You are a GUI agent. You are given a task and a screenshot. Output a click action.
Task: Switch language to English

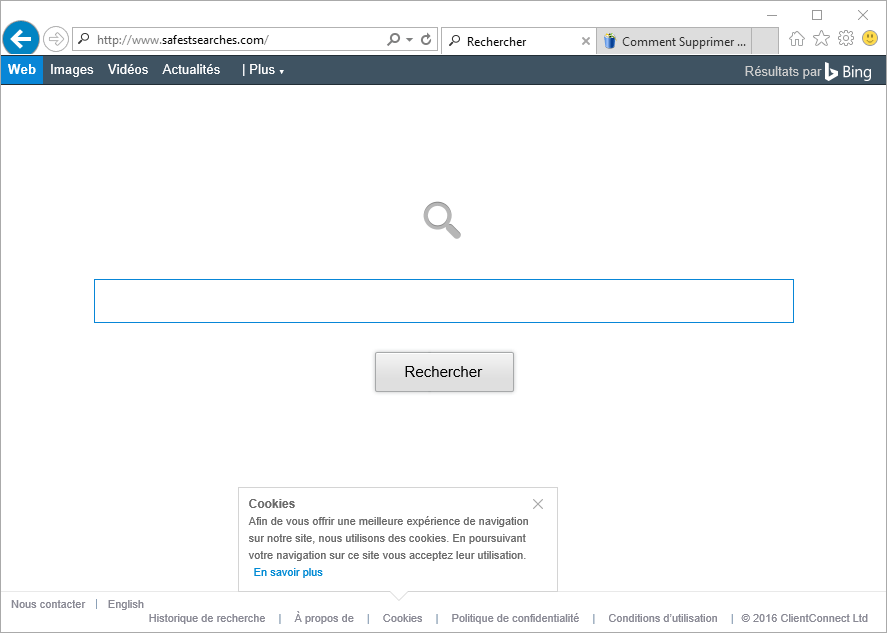coord(126,604)
